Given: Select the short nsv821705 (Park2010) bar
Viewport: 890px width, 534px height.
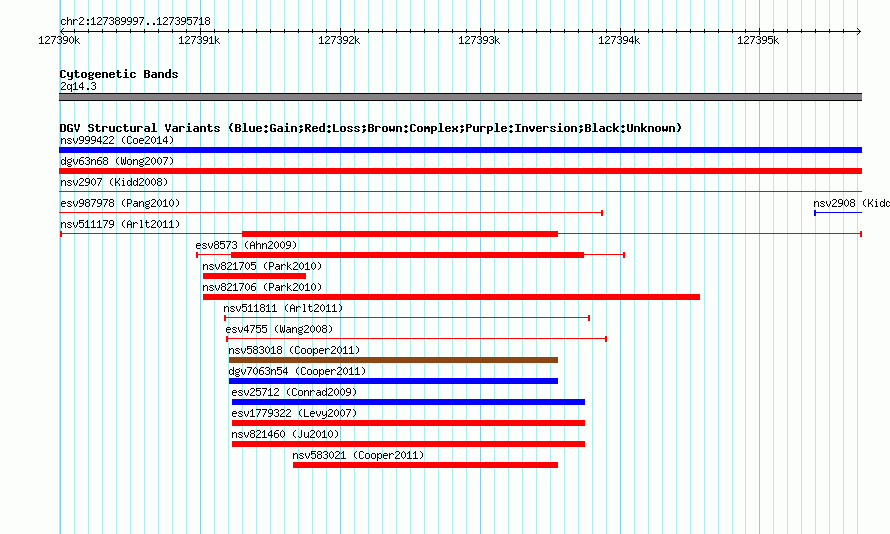Looking at the screenshot, I should tap(254, 276).
